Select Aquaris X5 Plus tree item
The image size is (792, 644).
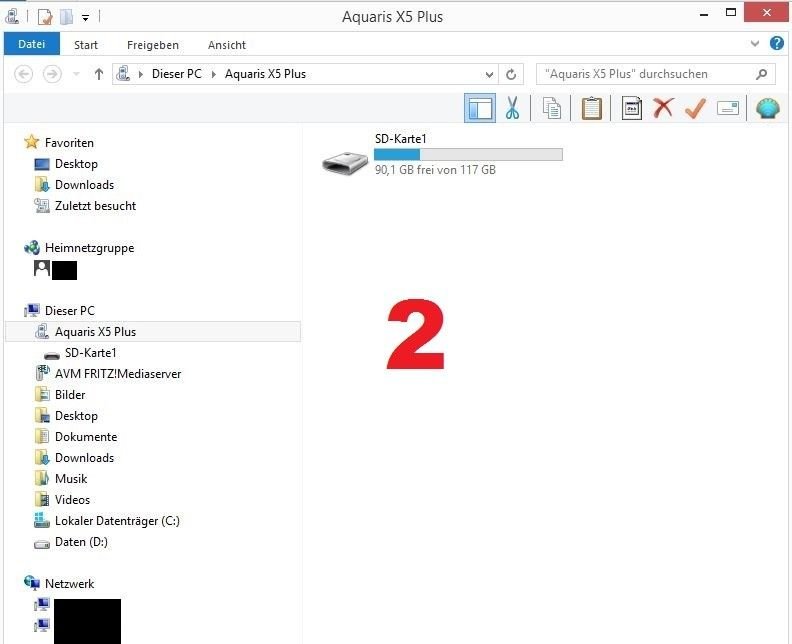tap(153, 332)
